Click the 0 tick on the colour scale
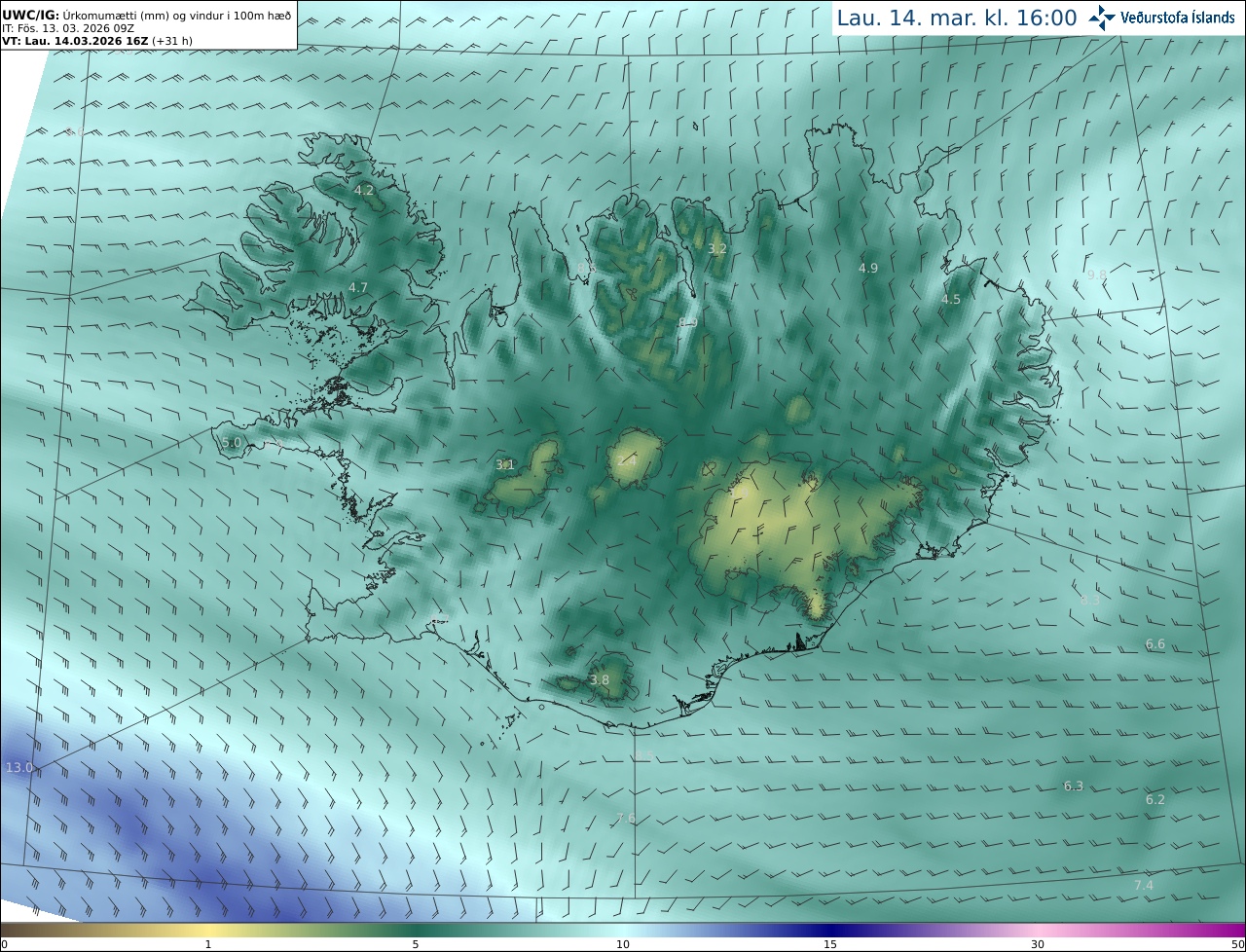The height and width of the screenshot is (952, 1246). (x=3, y=944)
